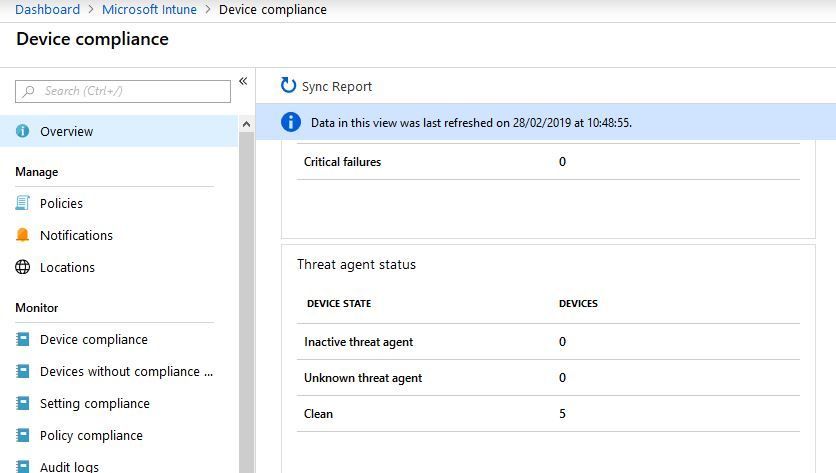This screenshot has width=836, height=473.
Task: Go to Dashboard breadcrumb link
Action: pos(47,10)
